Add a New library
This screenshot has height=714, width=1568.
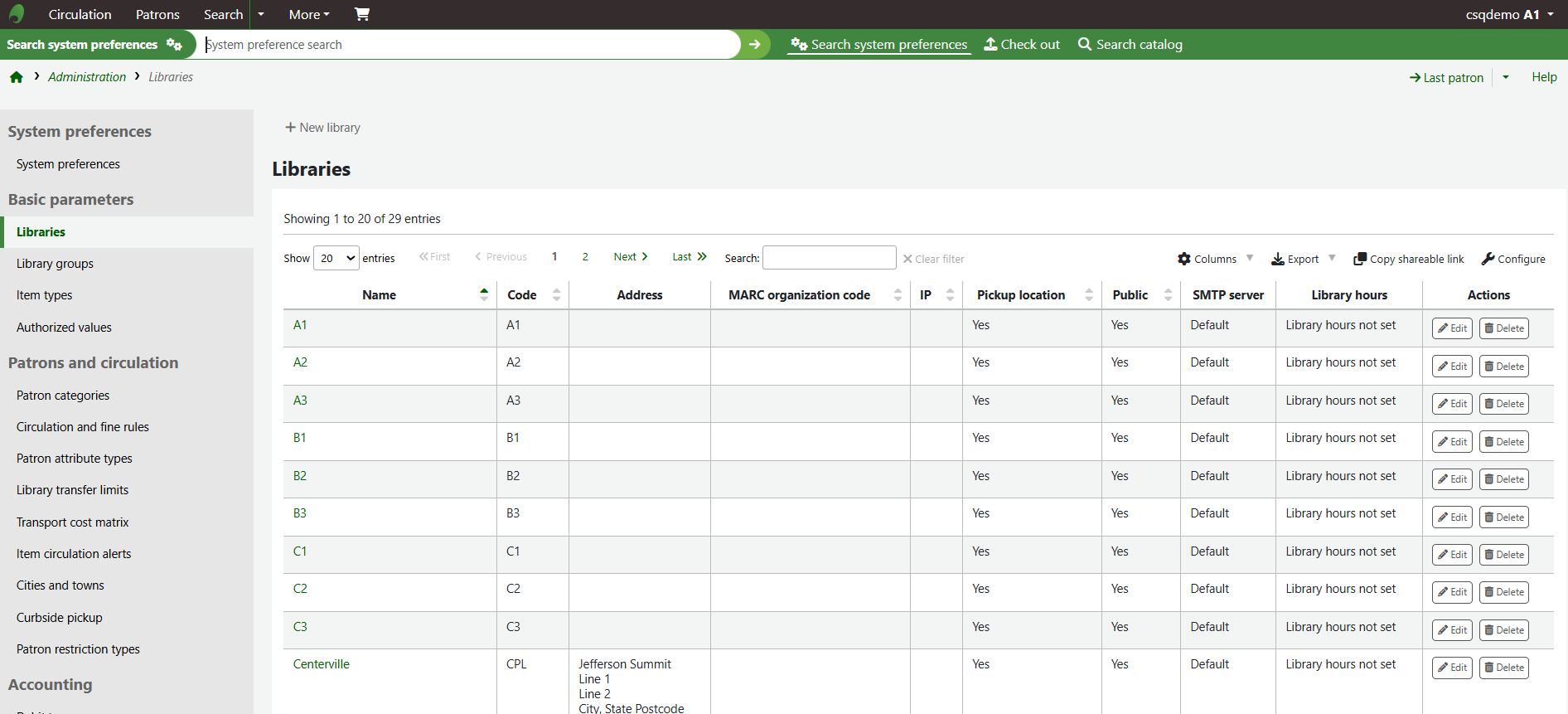click(x=322, y=128)
